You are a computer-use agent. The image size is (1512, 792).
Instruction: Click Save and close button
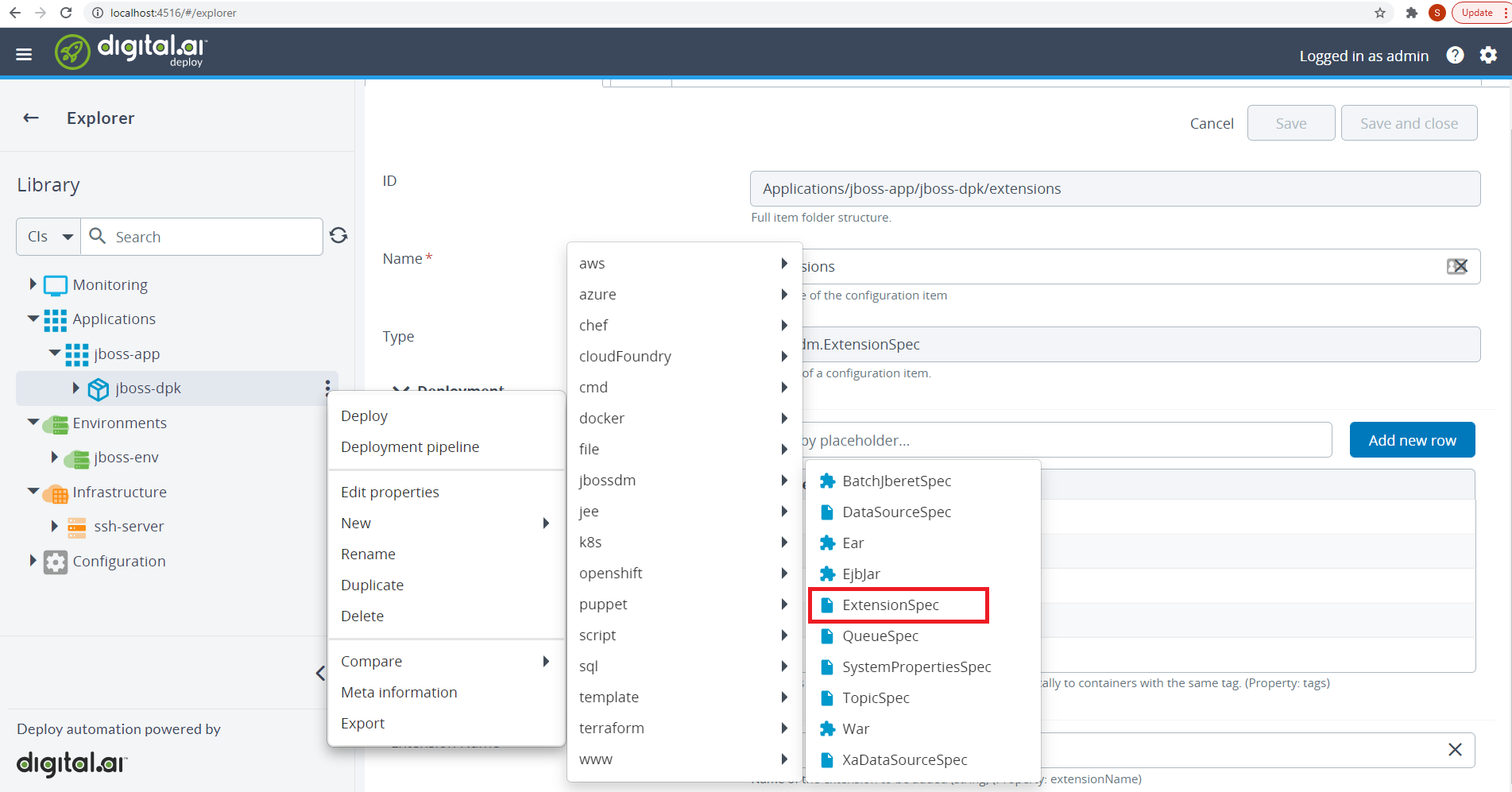click(1409, 123)
